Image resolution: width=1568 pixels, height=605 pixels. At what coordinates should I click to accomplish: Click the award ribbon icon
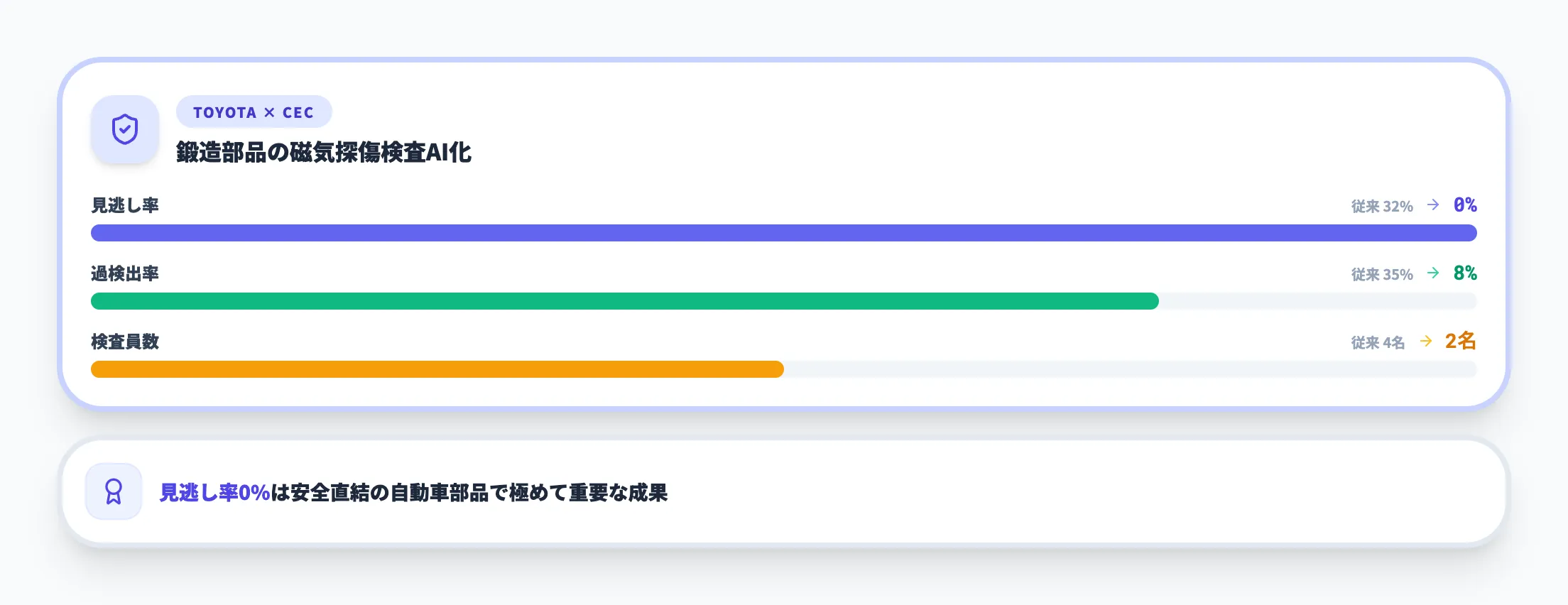[x=114, y=491]
